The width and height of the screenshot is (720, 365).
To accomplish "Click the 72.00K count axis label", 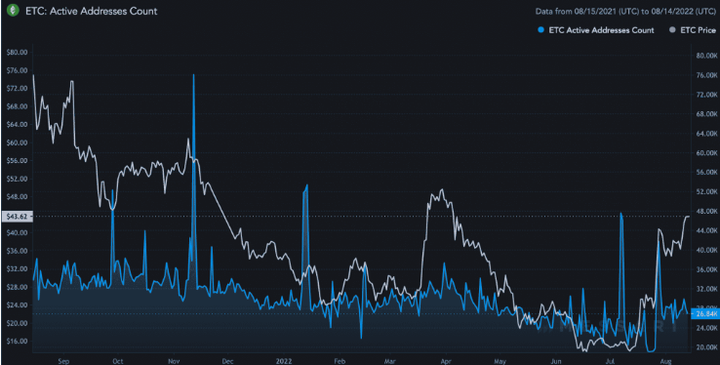I will point(706,95).
